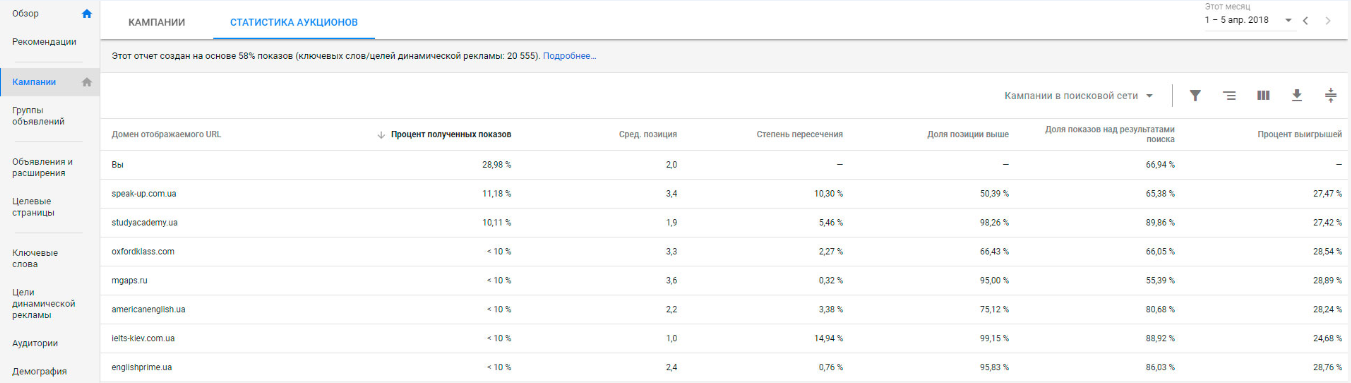Sort by Процент полученных показов column
This screenshot has height=383, width=1351.
451,134
